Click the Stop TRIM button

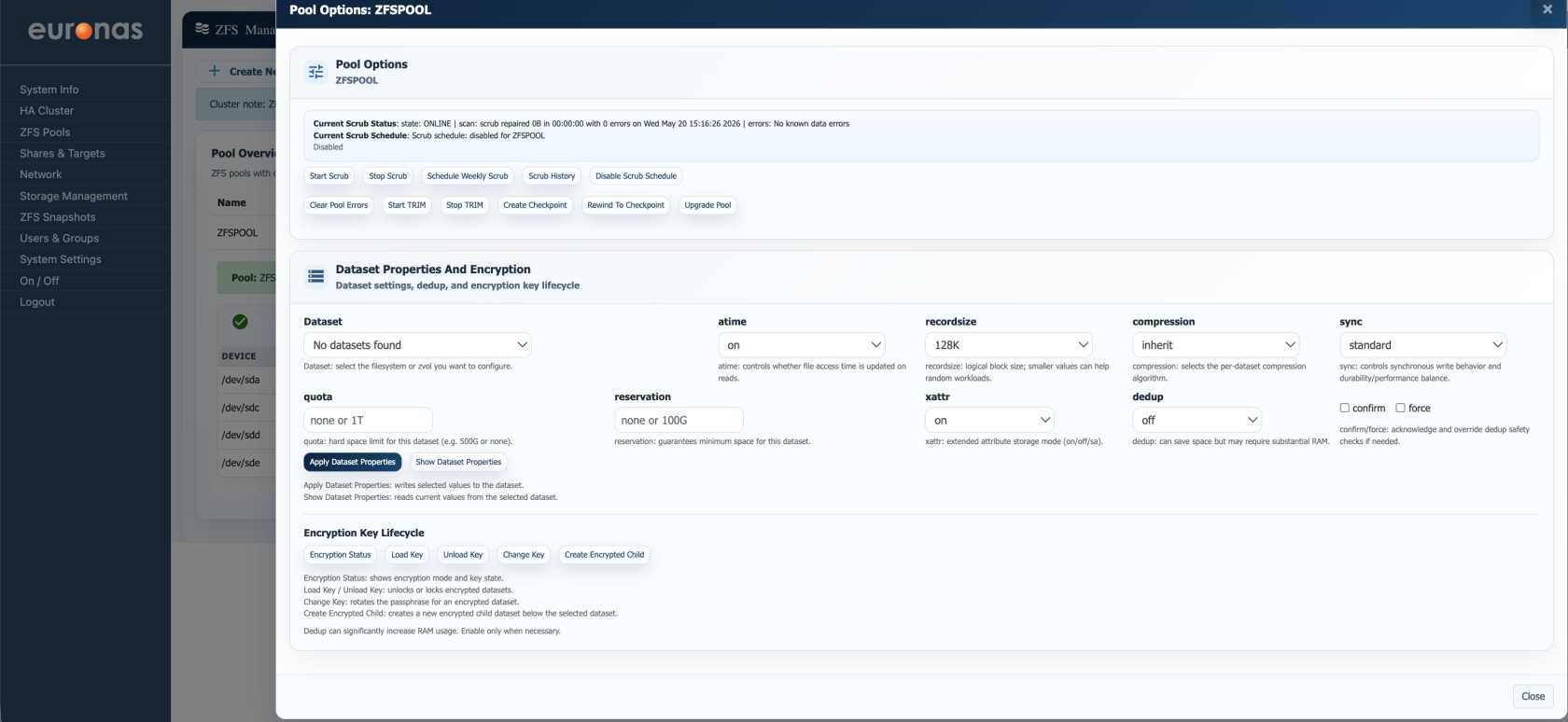pyautogui.click(x=465, y=205)
